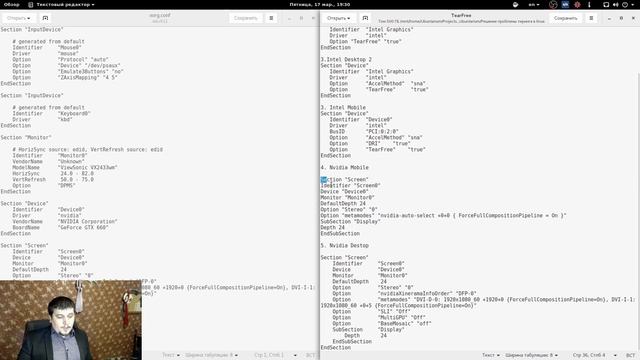The height and width of the screenshot is (360, 640).
Task: Open the Открыть dropdown in xorg.conf window
Action: pyautogui.click(x=19, y=18)
